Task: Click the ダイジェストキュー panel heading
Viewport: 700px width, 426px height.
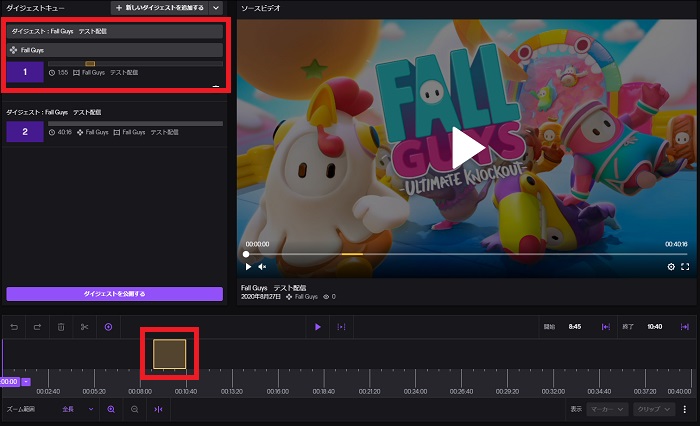Action: pos(35,8)
